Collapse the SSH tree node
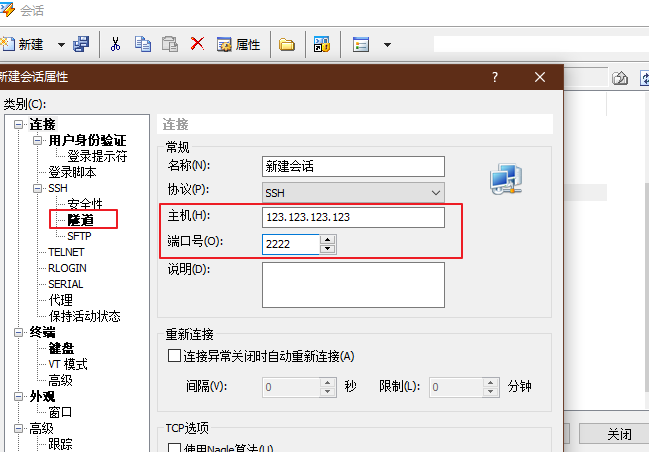Viewport: 649px width, 452px height. [39, 189]
